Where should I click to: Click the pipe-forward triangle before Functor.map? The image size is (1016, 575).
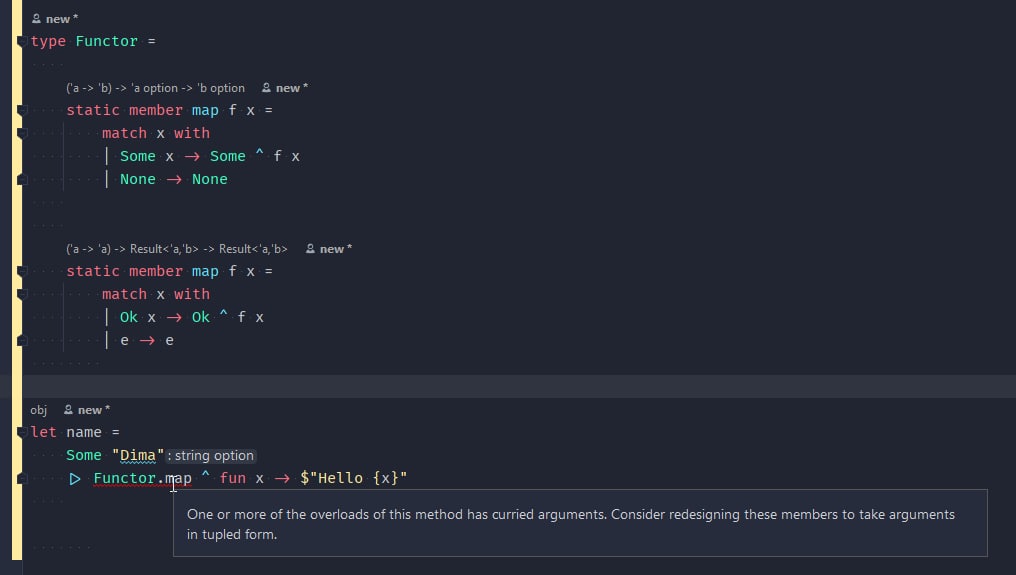(75, 478)
